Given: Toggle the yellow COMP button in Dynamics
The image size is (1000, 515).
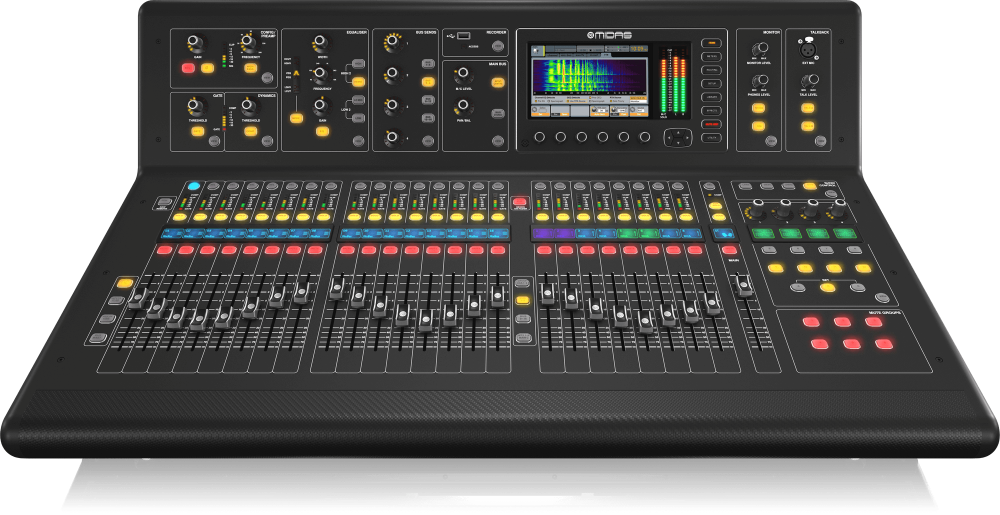Looking at the screenshot, I should 251,131.
